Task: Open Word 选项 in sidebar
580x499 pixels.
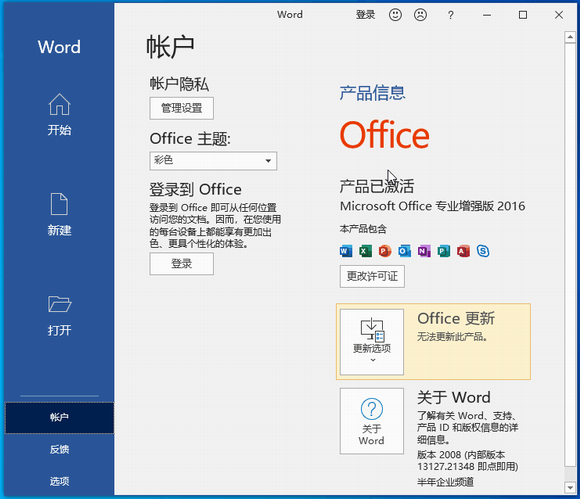Action: pyautogui.click(x=59, y=481)
